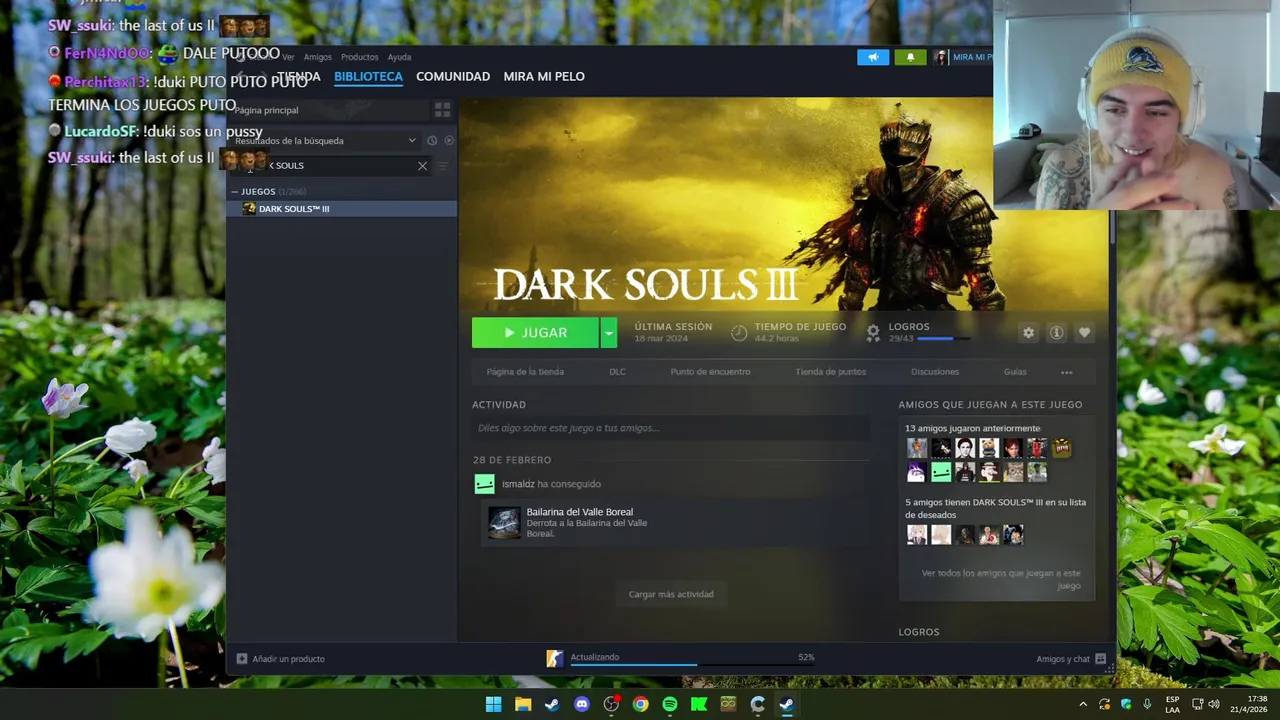Open the Tienda de puntos link
The image size is (1280, 720).
831,372
